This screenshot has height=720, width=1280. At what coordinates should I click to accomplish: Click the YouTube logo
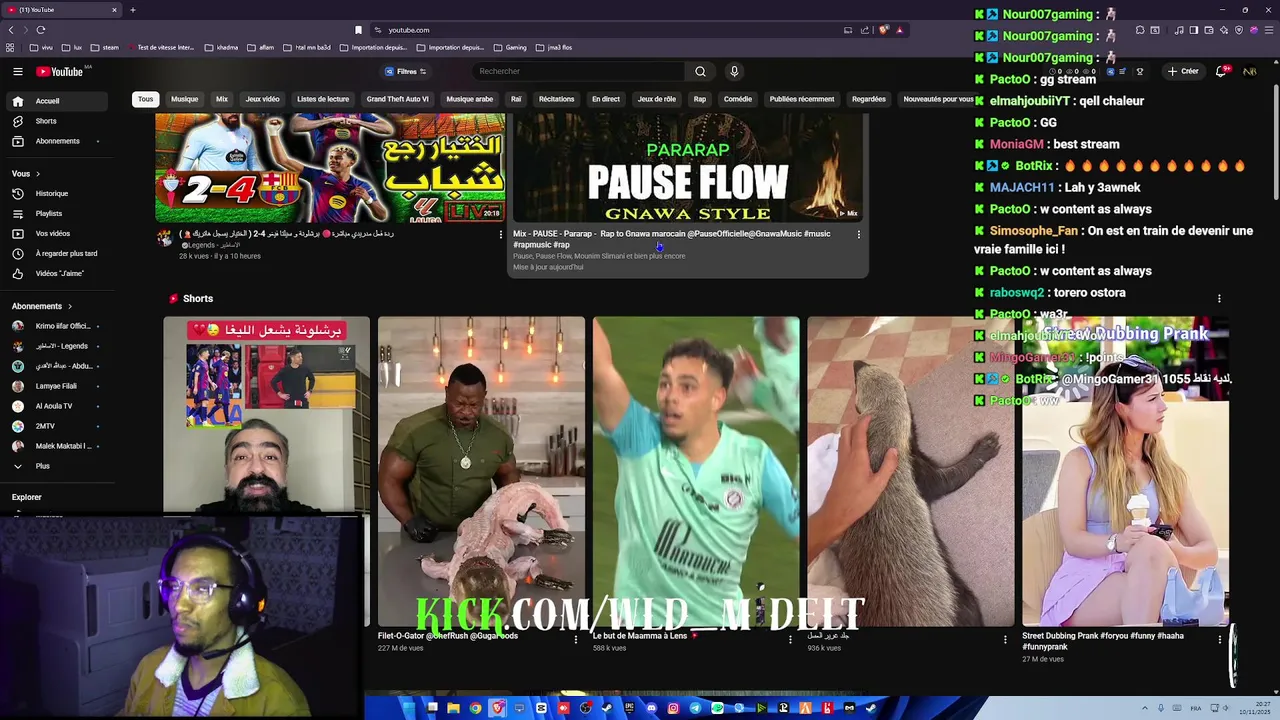[60, 71]
